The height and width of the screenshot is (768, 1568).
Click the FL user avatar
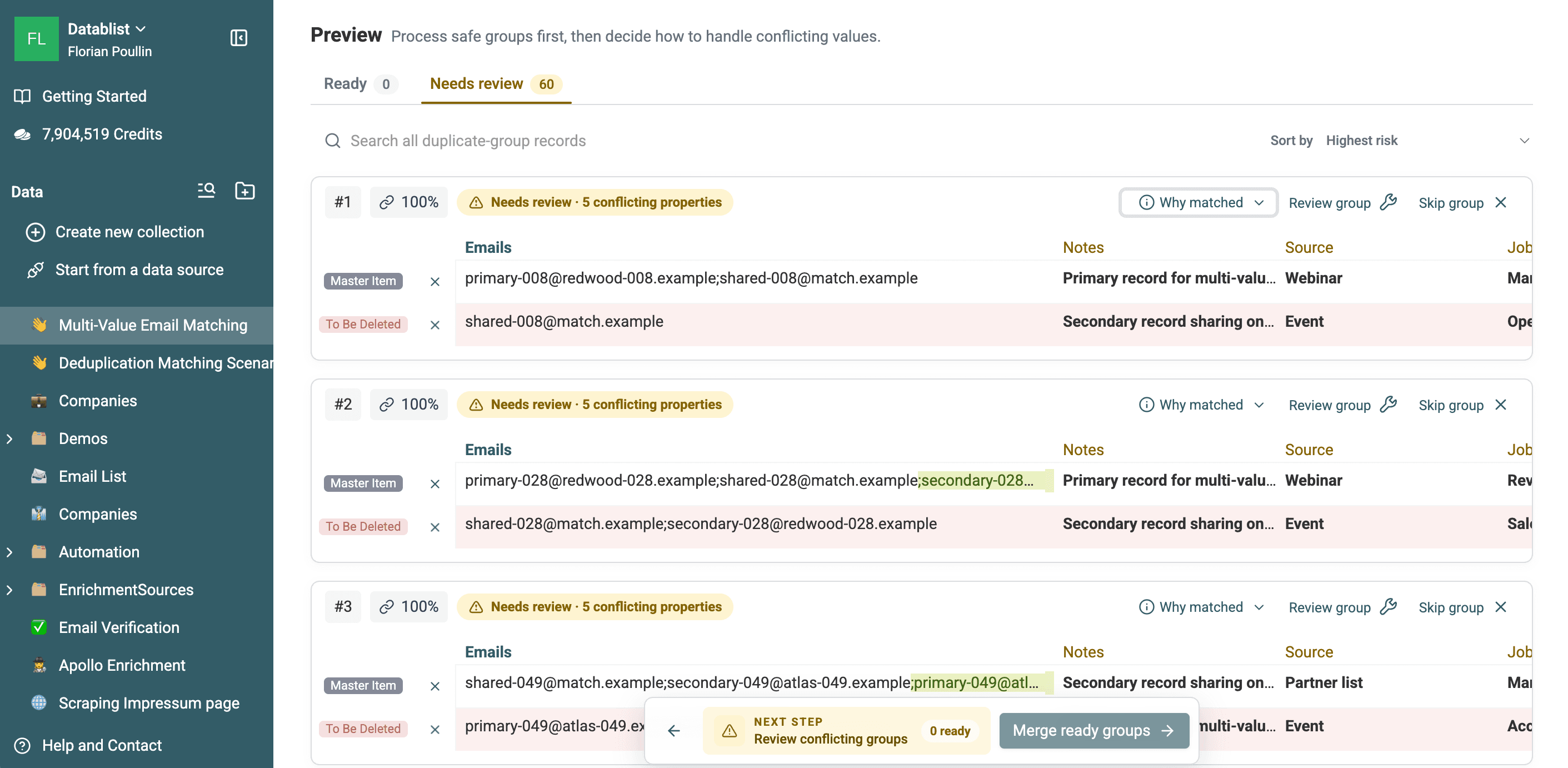pos(37,38)
